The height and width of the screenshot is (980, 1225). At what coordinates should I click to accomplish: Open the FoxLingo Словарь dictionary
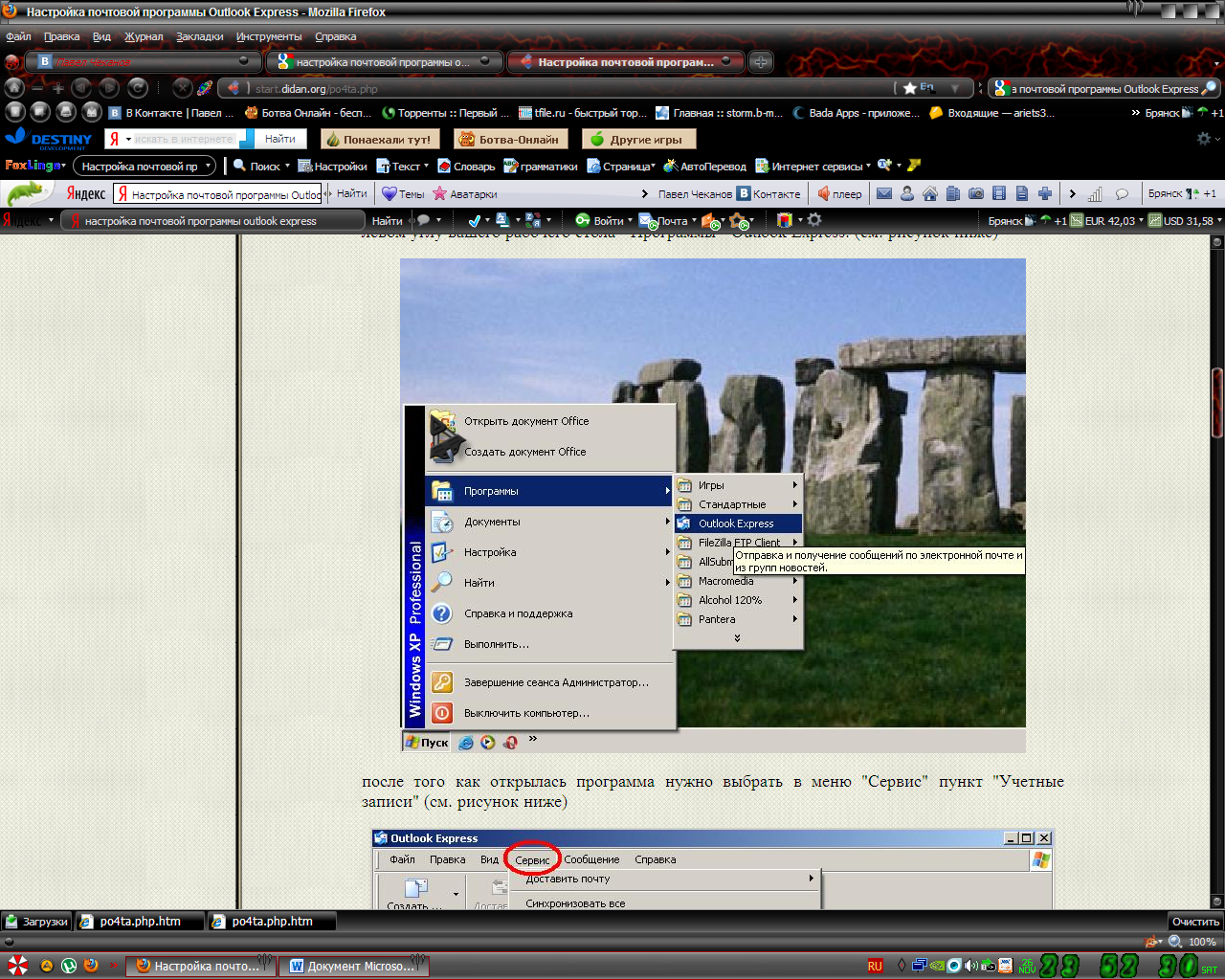click(x=466, y=166)
